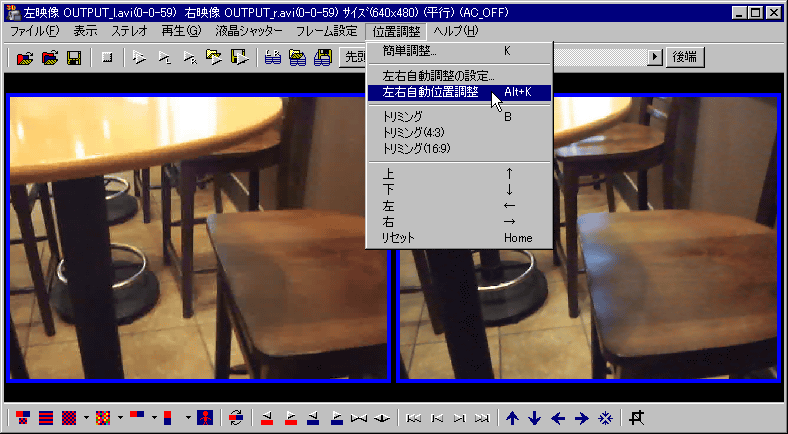Choose 左右自動位置調整 Alt+K entry
The width and height of the screenshot is (788, 434).
point(459,92)
